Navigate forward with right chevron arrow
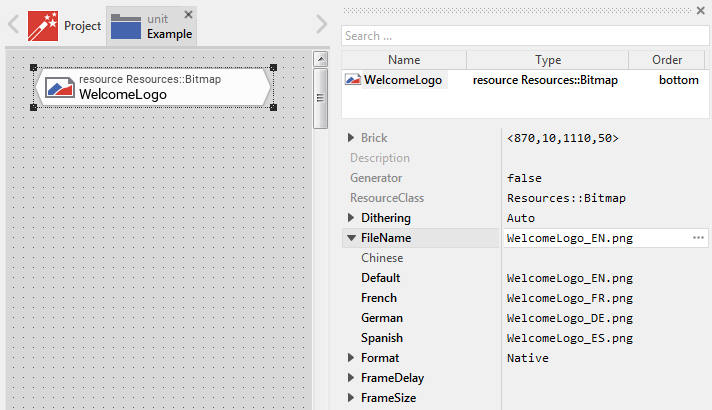The height and width of the screenshot is (410, 712). point(321,25)
